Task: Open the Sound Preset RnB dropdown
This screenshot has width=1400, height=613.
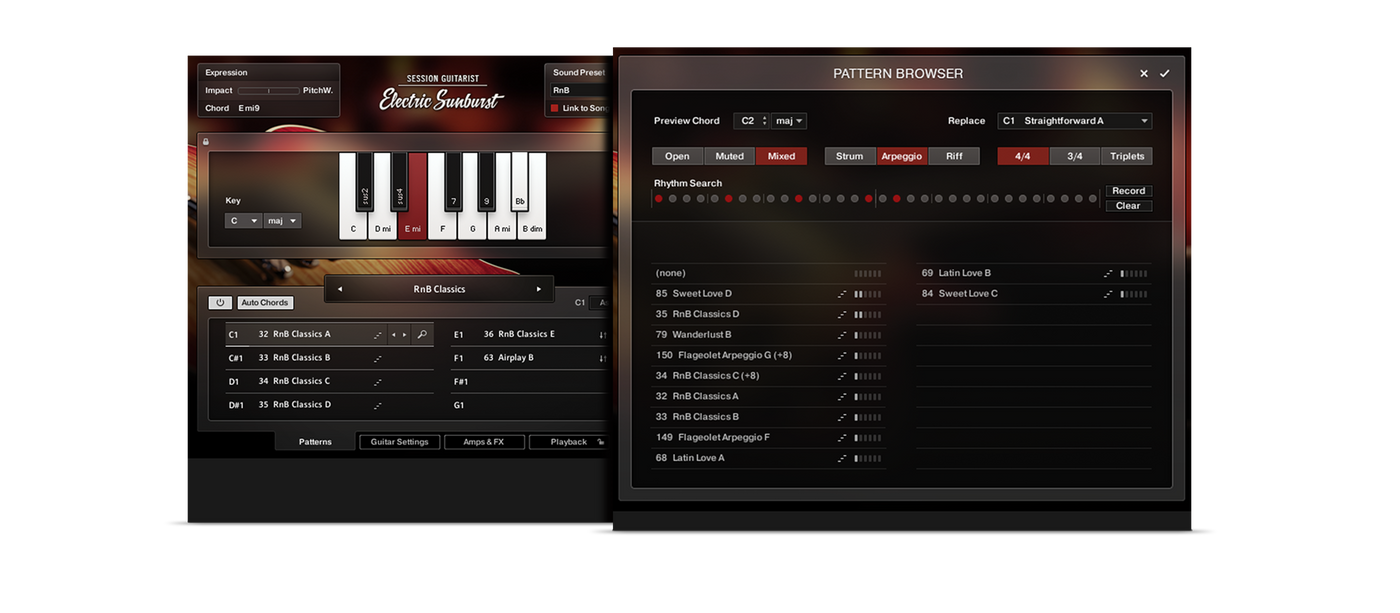Action: (580, 90)
